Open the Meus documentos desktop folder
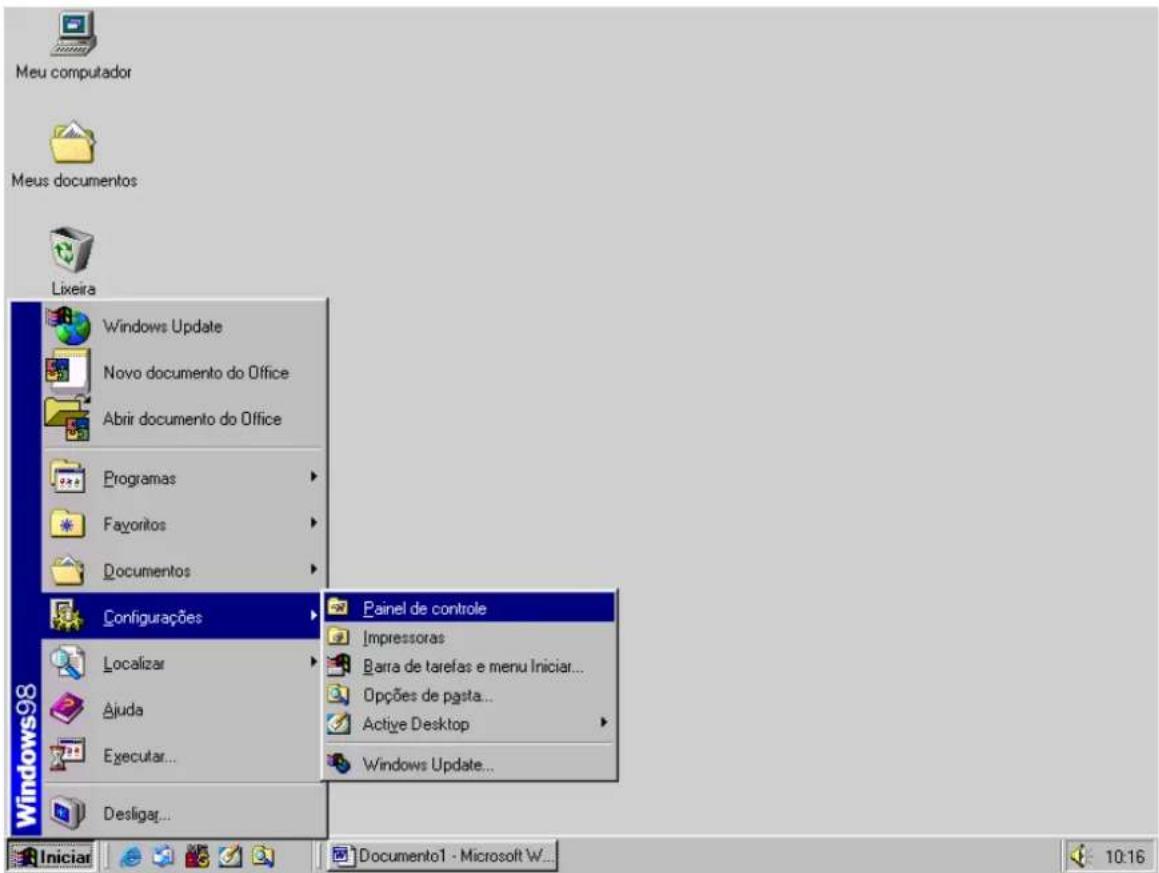 click(73, 153)
